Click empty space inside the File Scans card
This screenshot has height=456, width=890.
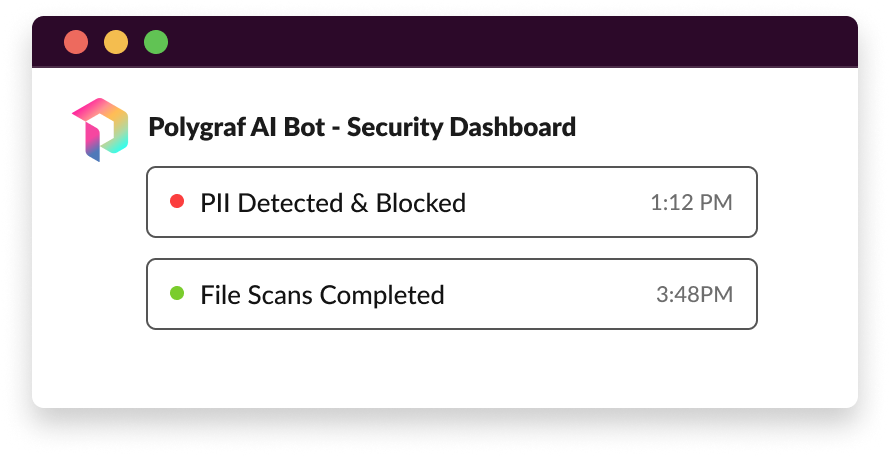[x=550, y=294]
